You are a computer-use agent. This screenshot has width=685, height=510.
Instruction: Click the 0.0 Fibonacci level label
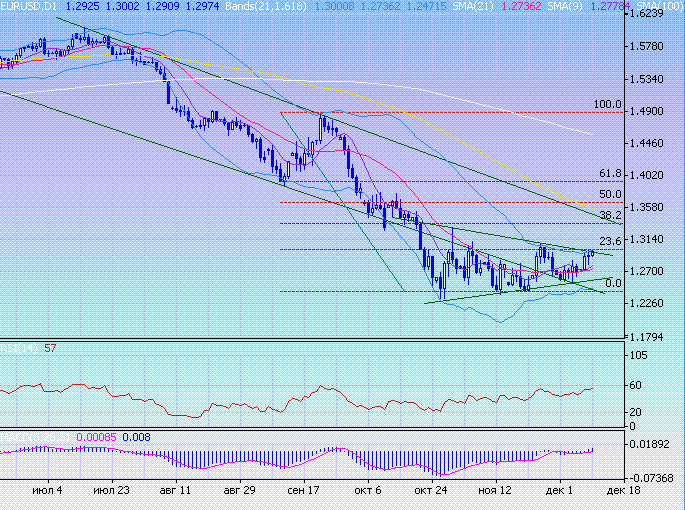point(613,283)
